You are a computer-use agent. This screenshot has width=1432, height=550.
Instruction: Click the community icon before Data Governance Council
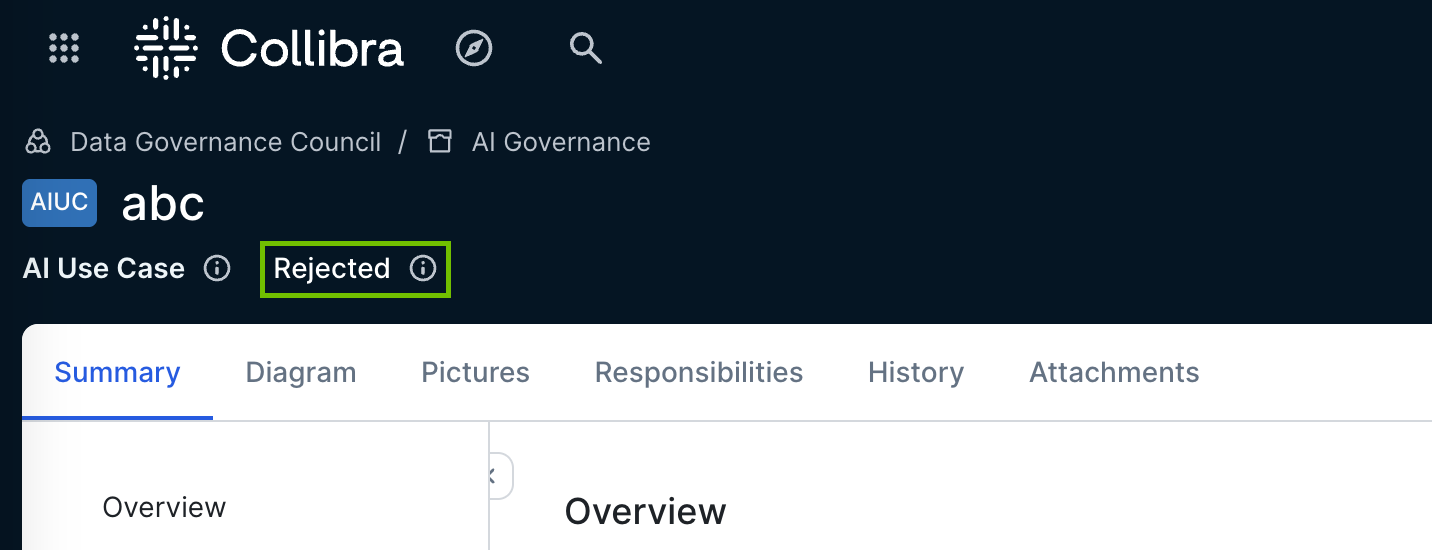pos(38,142)
